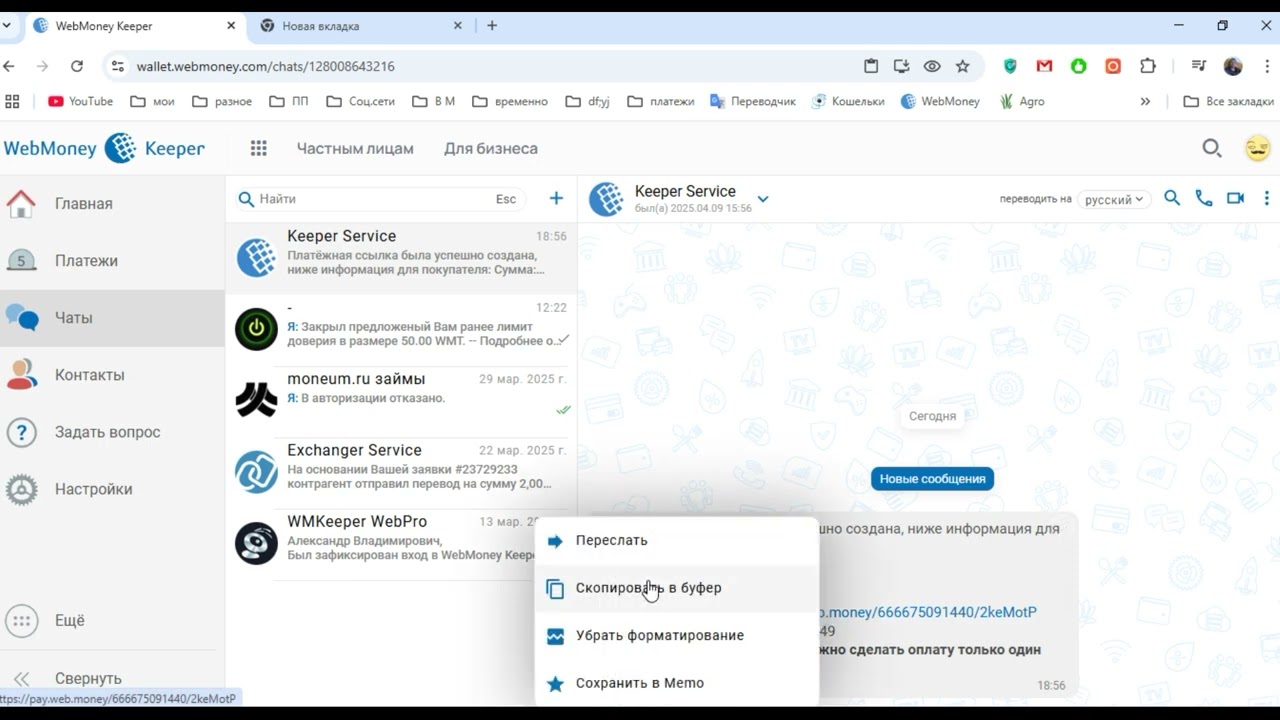Open the Keeper Service chat row
Image resolution: width=1280 pixels, height=720 pixels.
click(x=401, y=257)
